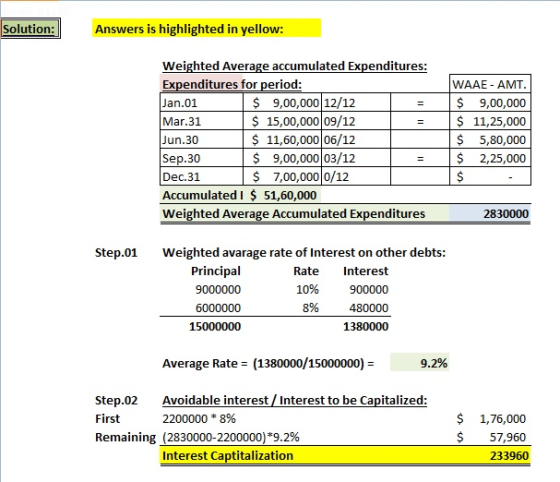This screenshot has height=482, width=560.
Task: Select the "Interest Captitalization" yellow label
Action: pos(228,456)
